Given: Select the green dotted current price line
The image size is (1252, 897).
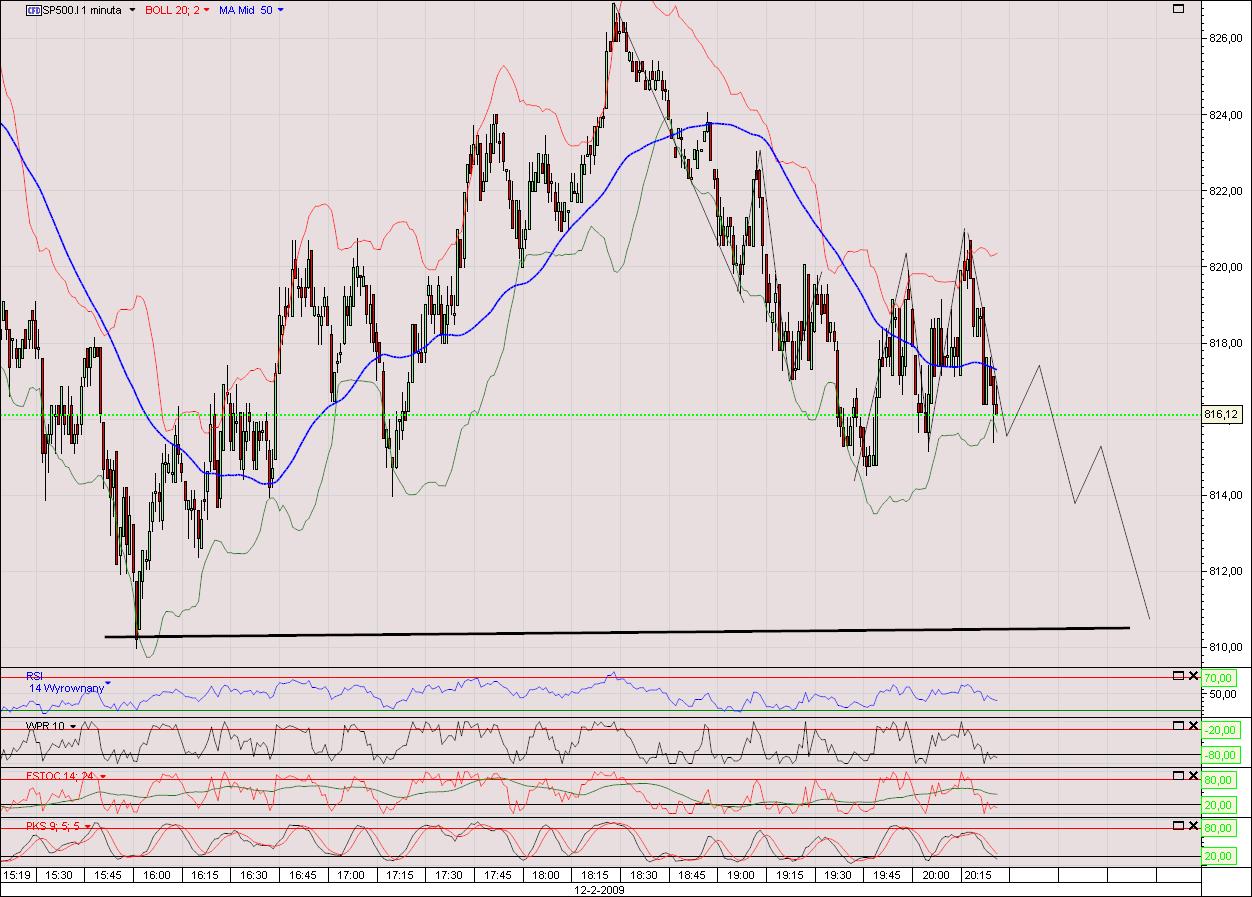Looking at the screenshot, I should tap(600, 414).
